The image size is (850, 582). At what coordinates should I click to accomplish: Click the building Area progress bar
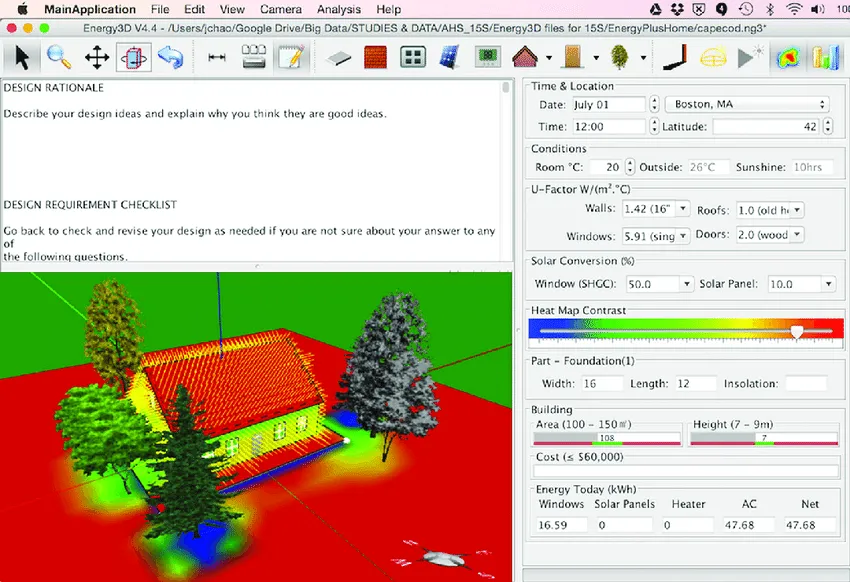[607, 438]
